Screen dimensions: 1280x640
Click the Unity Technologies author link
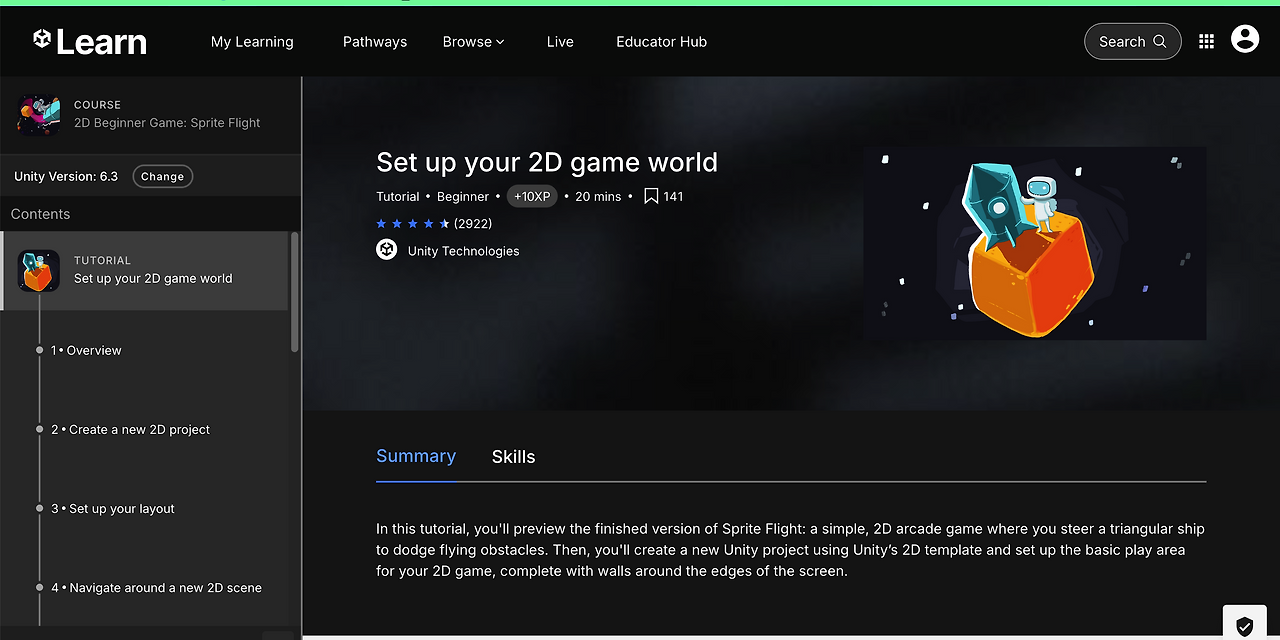(463, 251)
